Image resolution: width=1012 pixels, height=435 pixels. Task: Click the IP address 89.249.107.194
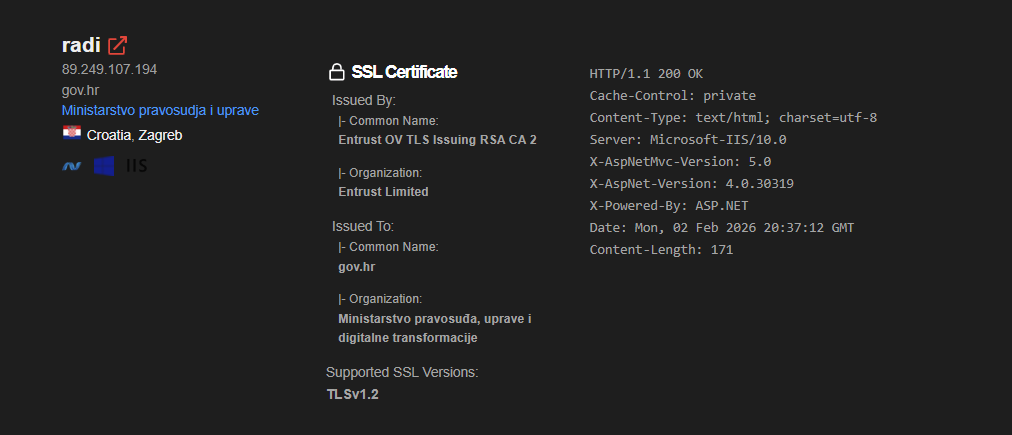[109, 69]
